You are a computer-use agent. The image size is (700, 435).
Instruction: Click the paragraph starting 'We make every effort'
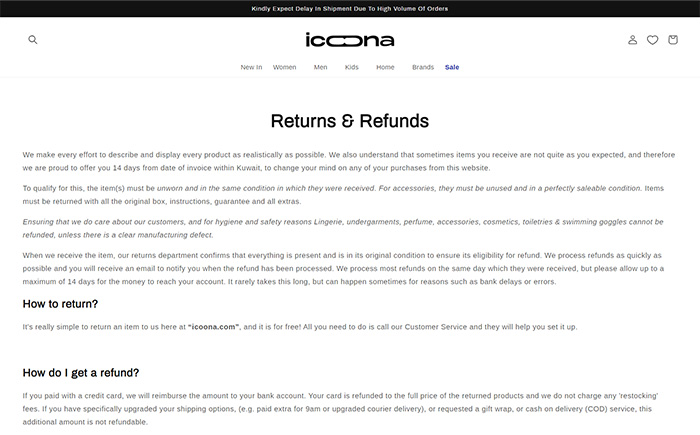point(349,161)
